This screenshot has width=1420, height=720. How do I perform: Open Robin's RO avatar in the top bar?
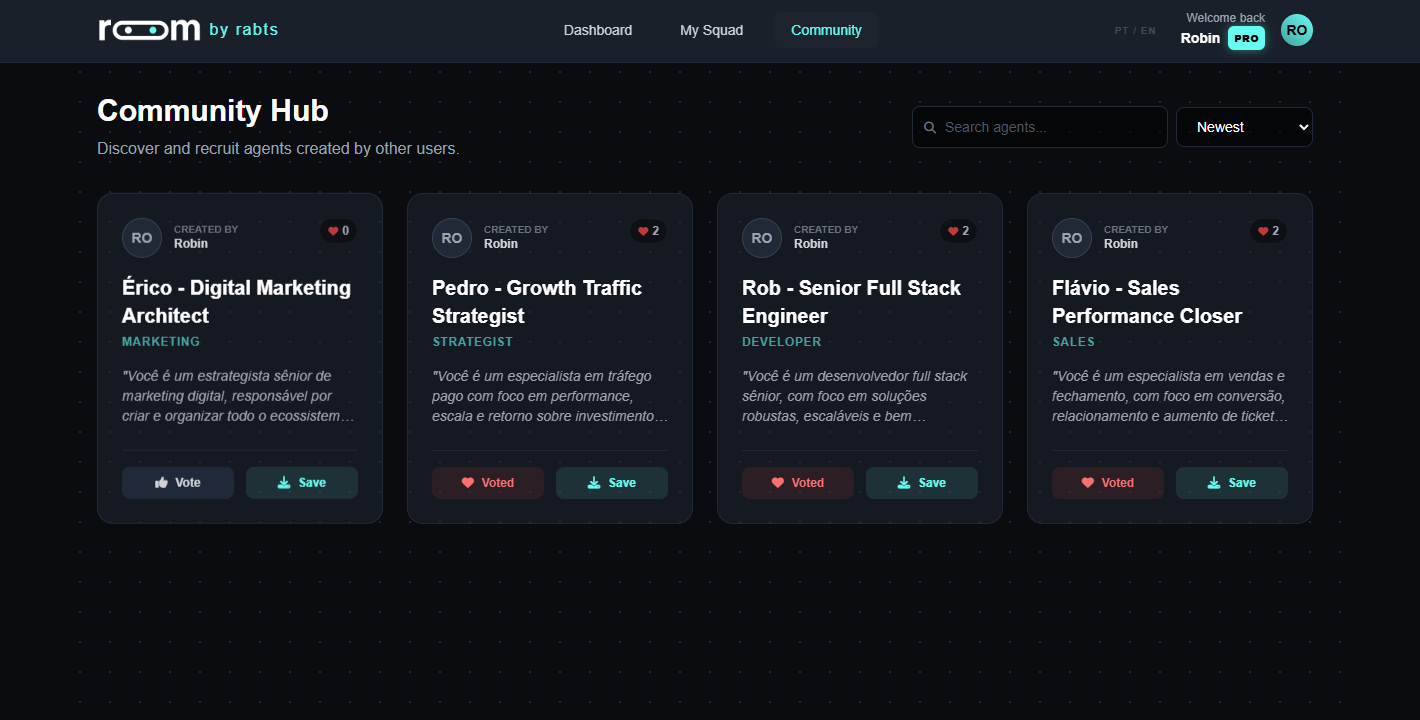[x=1296, y=30]
